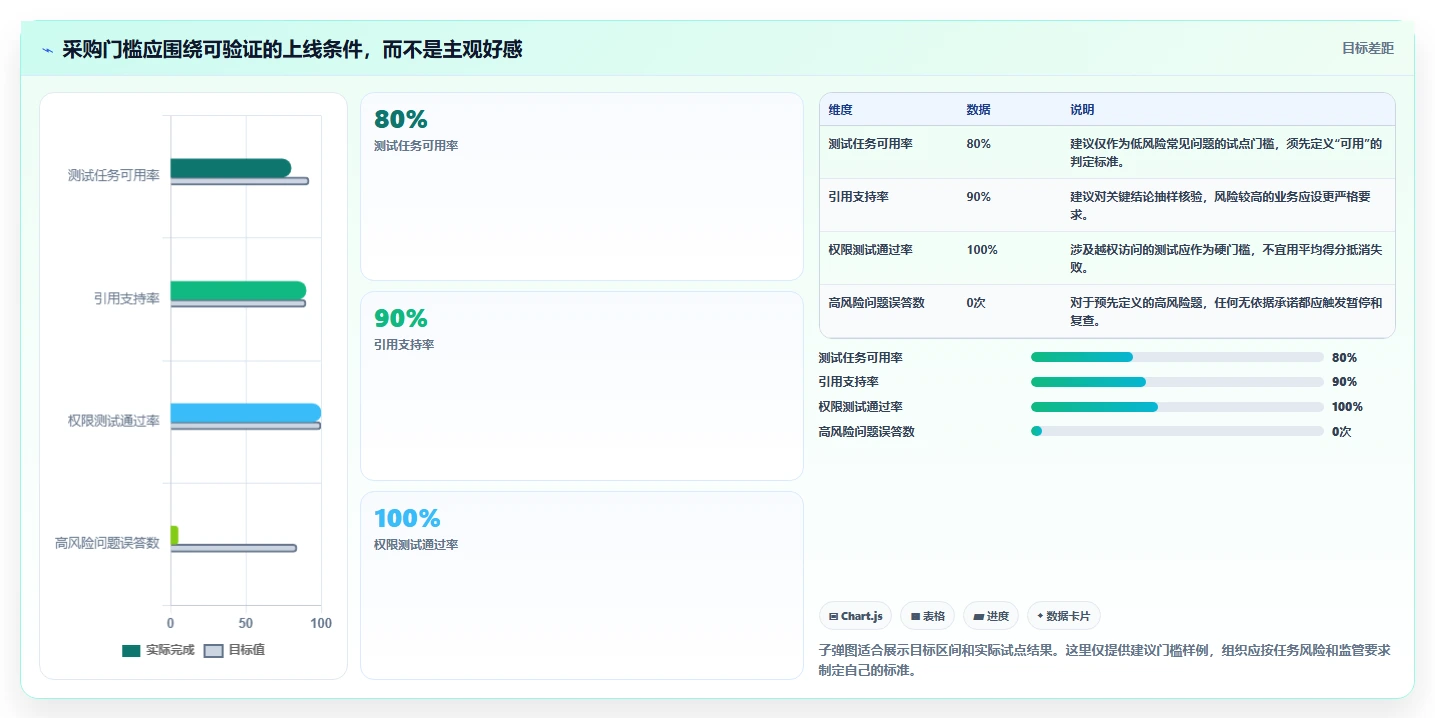Click the gray target bar for 高风险问题误答数

[x=234, y=548]
